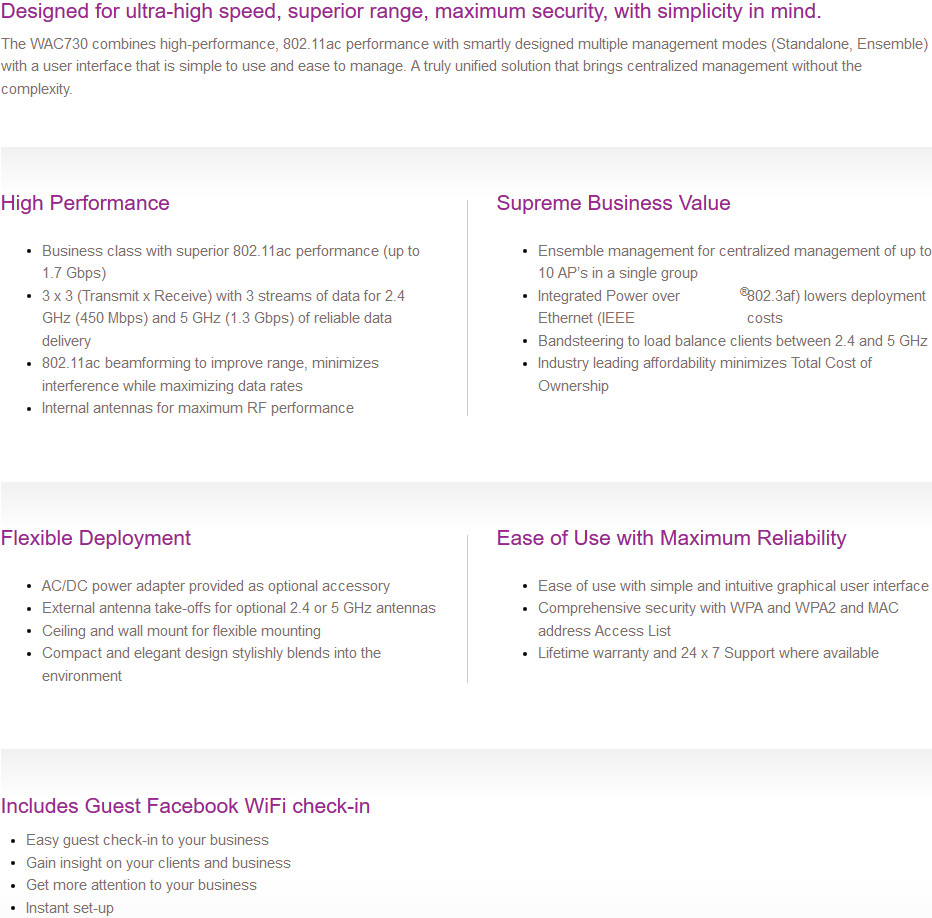Click 'External antenna take-offs' bullet text
The height and width of the screenshot is (918, 932).
(238, 608)
